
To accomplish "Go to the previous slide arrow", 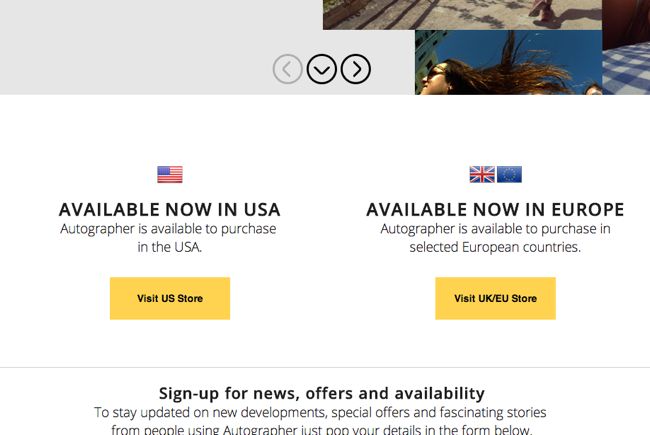I will tap(287, 69).
